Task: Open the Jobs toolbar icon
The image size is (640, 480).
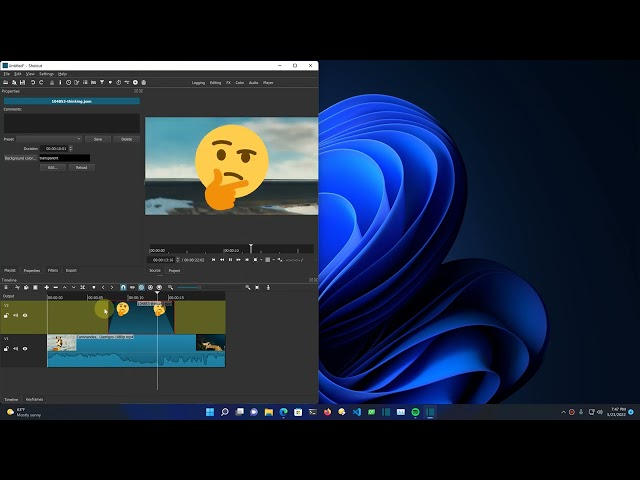Action: 144,82
